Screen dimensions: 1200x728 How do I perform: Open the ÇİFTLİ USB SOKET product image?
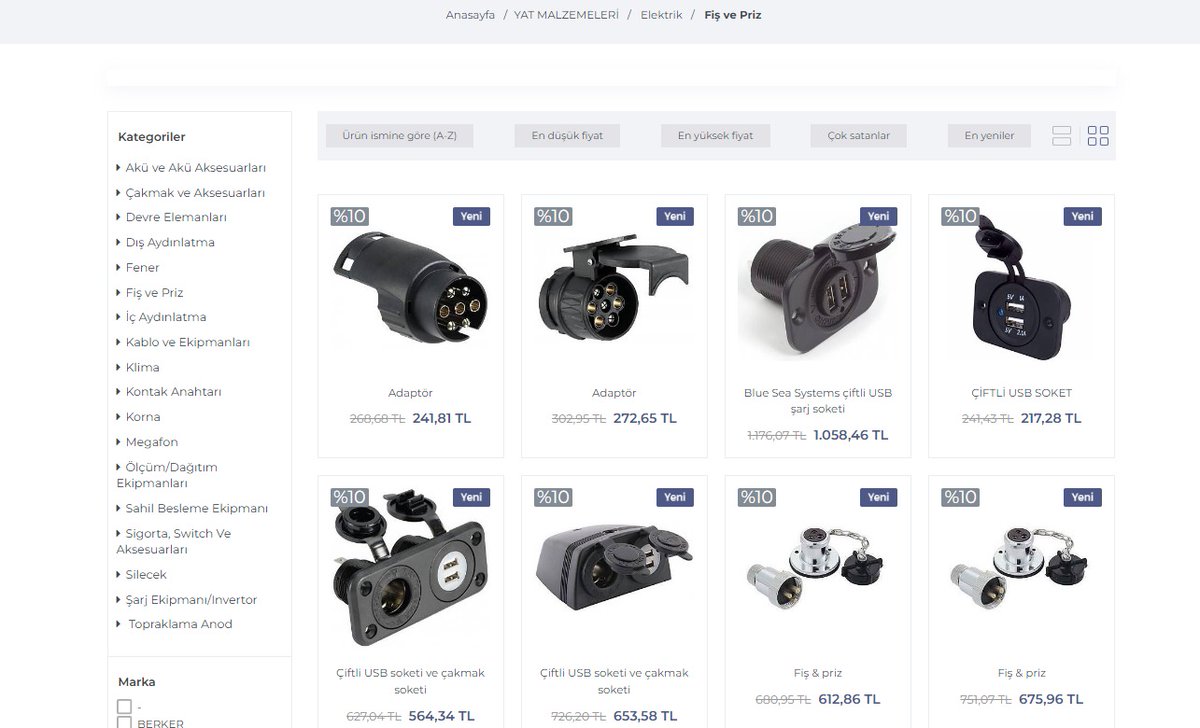[x=1021, y=287]
